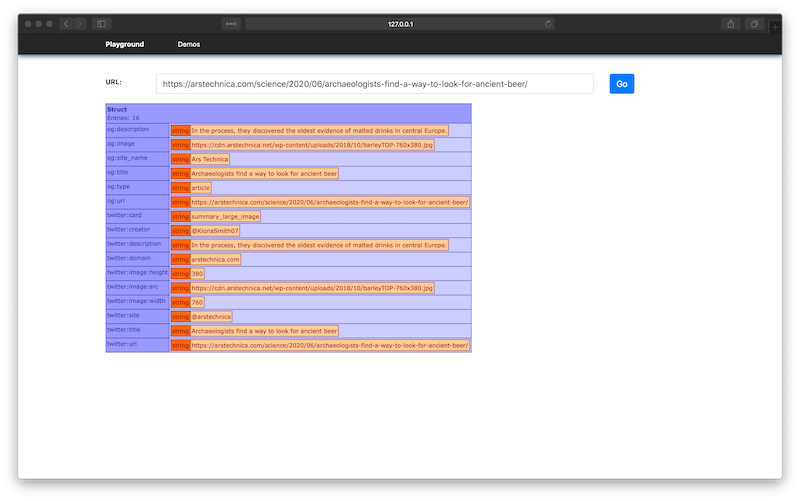The height and width of the screenshot is (501, 800).
Task: Click the 'summary_large_image' value
Action: 226,216
